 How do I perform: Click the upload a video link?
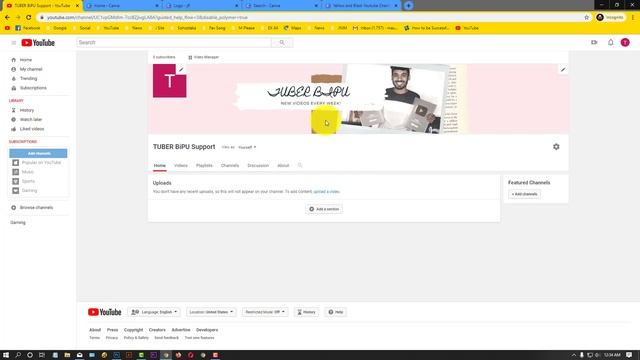pos(327,191)
